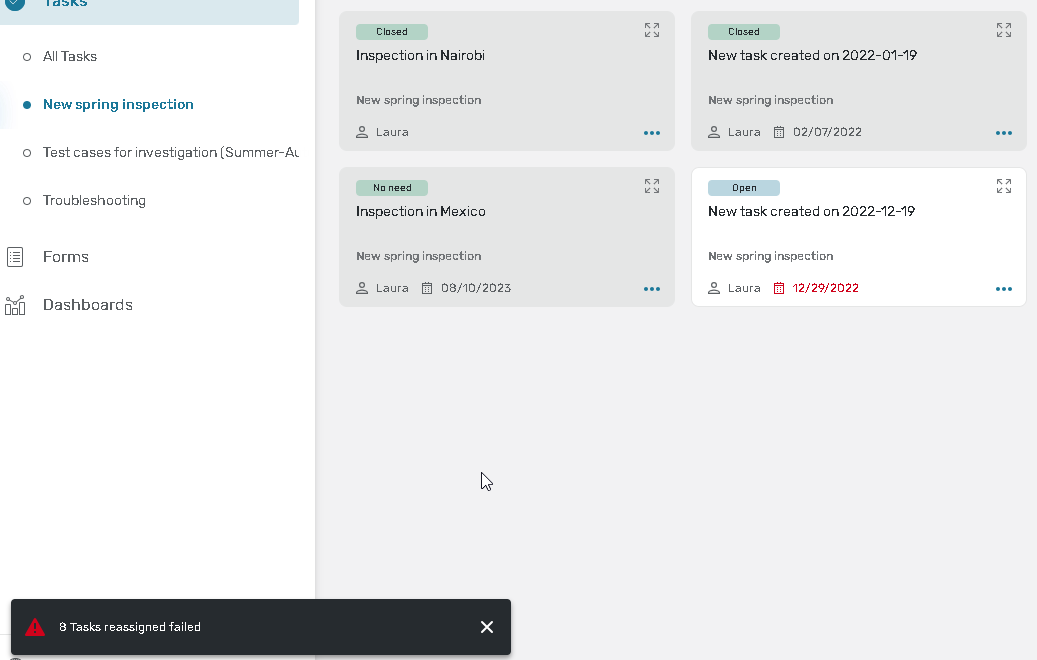The height and width of the screenshot is (660, 1037).
Task: Click the Dashboards chart icon in sidebar
Action: pyautogui.click(x=15, y=305)
